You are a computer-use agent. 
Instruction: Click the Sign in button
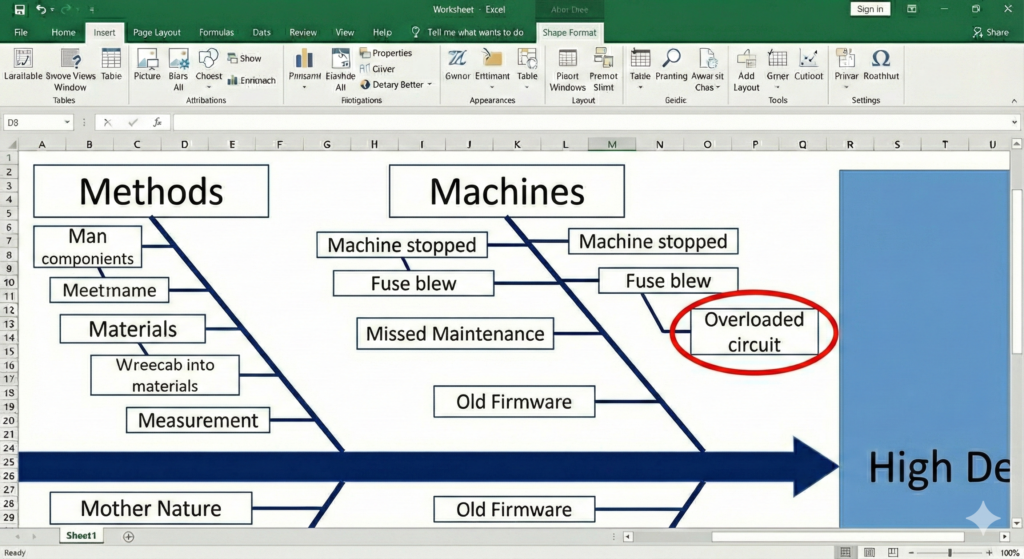tap(870, 9)
